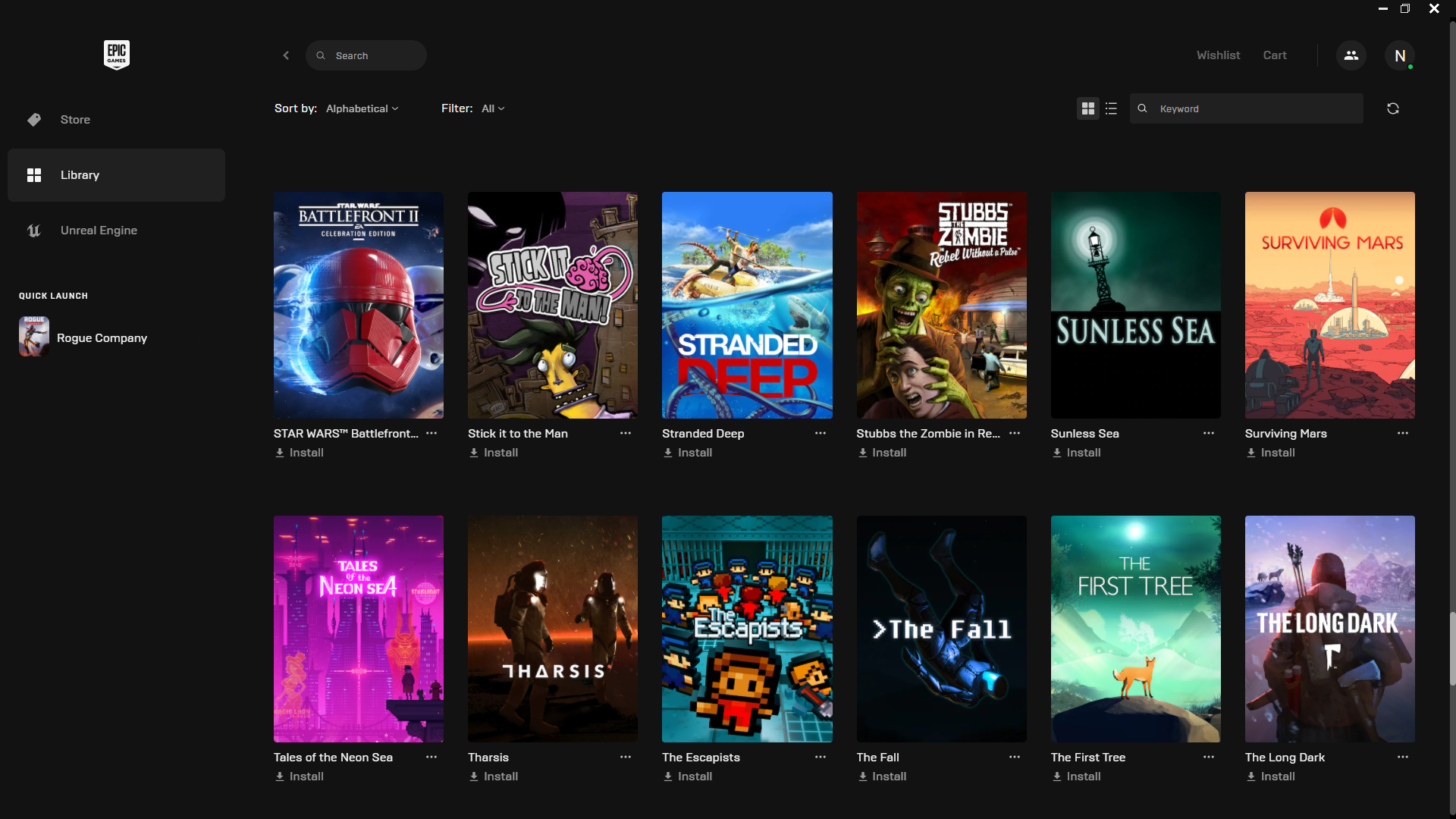Click the library Keyword filter field

pos(1246,108)
